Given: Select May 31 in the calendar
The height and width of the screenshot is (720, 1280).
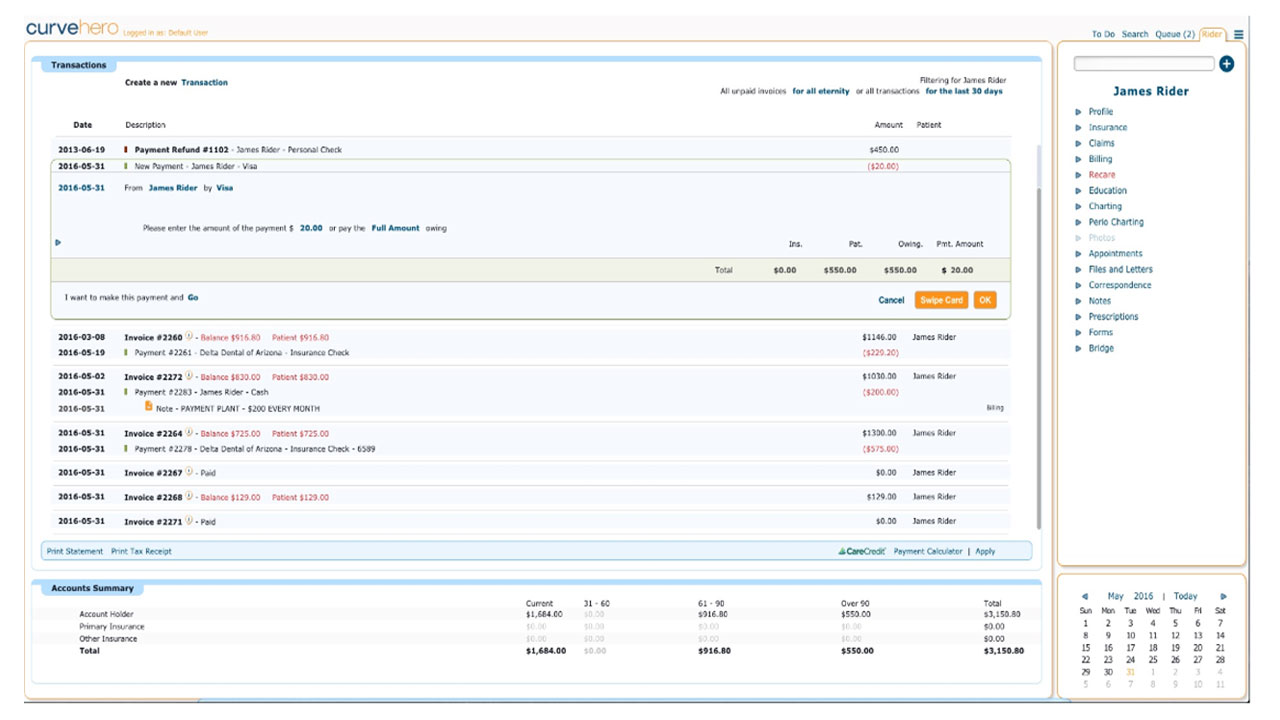Looking at the screenshot, I should pos(1130,672).
